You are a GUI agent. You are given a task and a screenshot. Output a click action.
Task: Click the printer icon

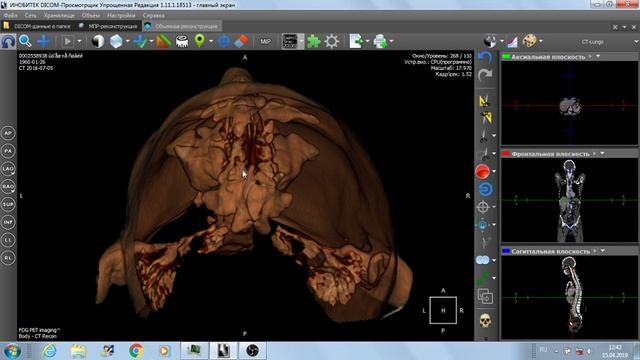380,41
